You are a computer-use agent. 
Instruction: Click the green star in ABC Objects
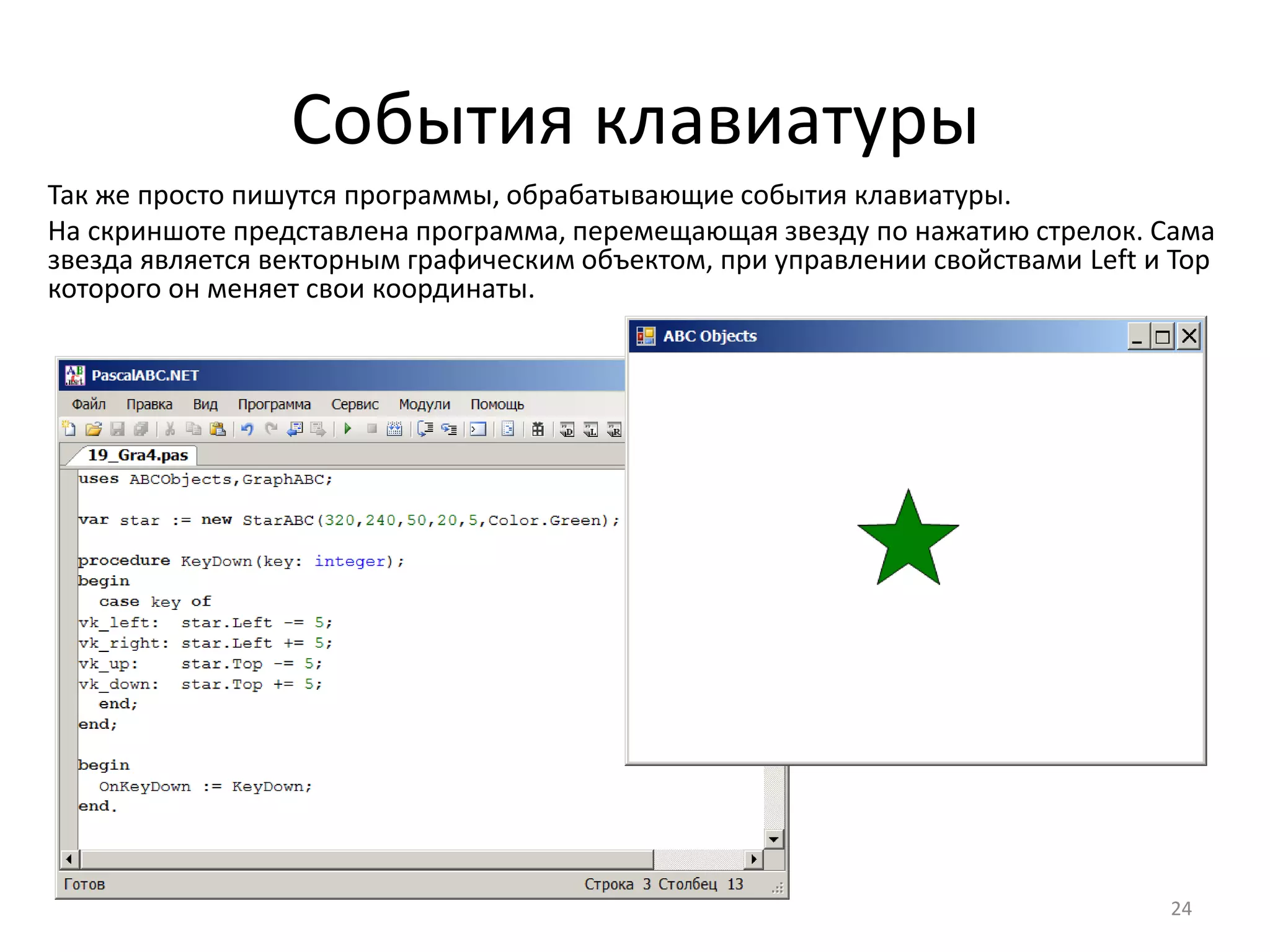(x=908, y=540)
